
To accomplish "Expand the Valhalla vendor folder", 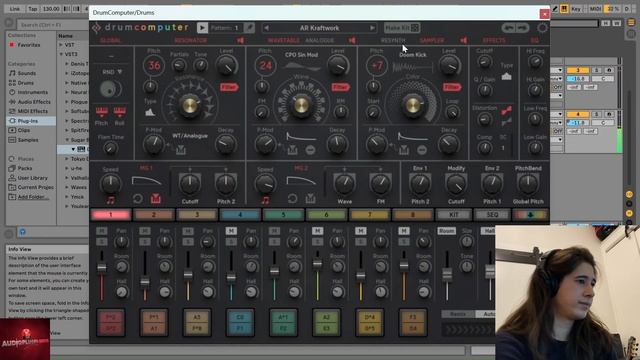I will (67, 178).
